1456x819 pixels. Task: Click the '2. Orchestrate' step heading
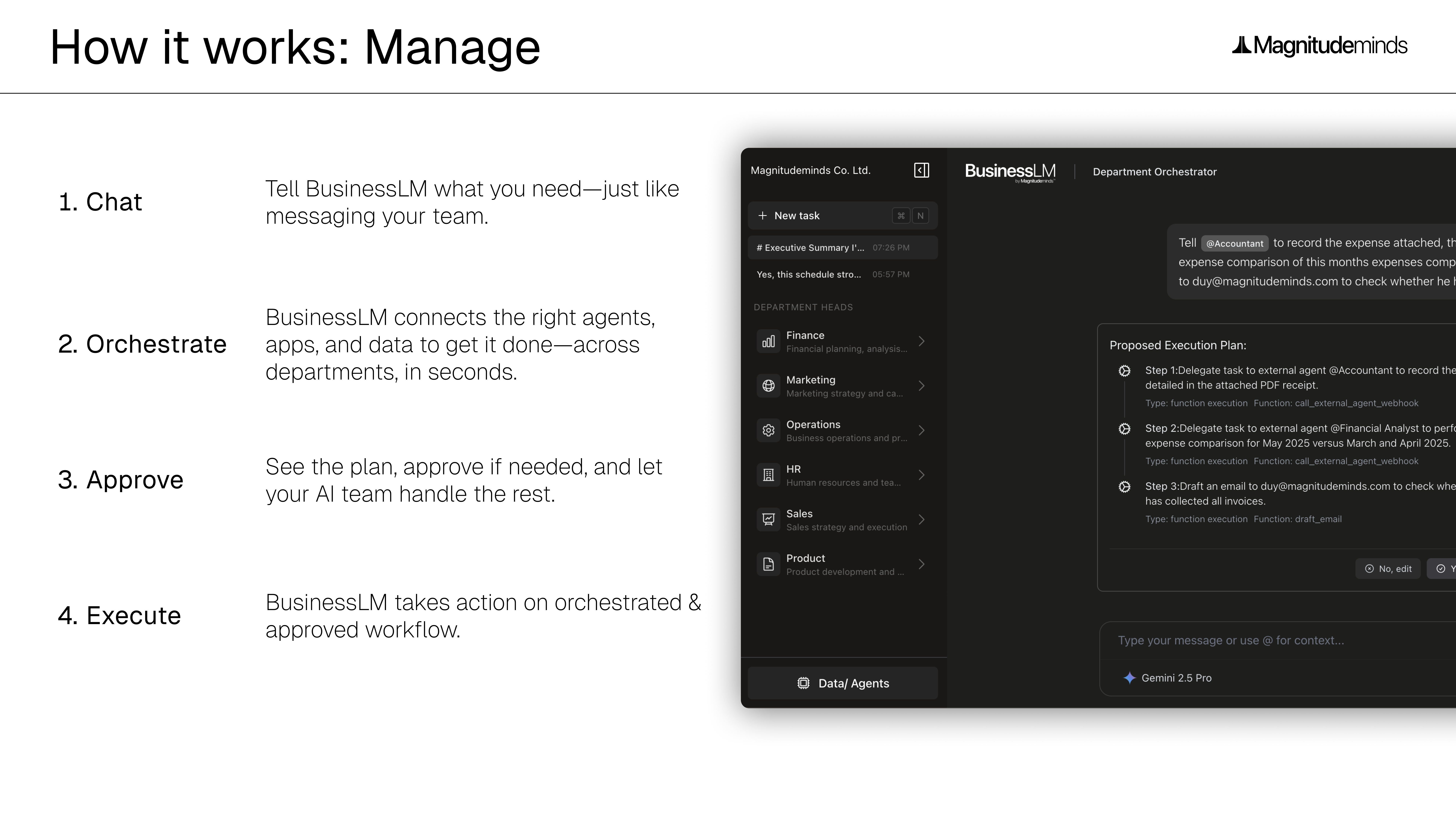coord(142,344)
